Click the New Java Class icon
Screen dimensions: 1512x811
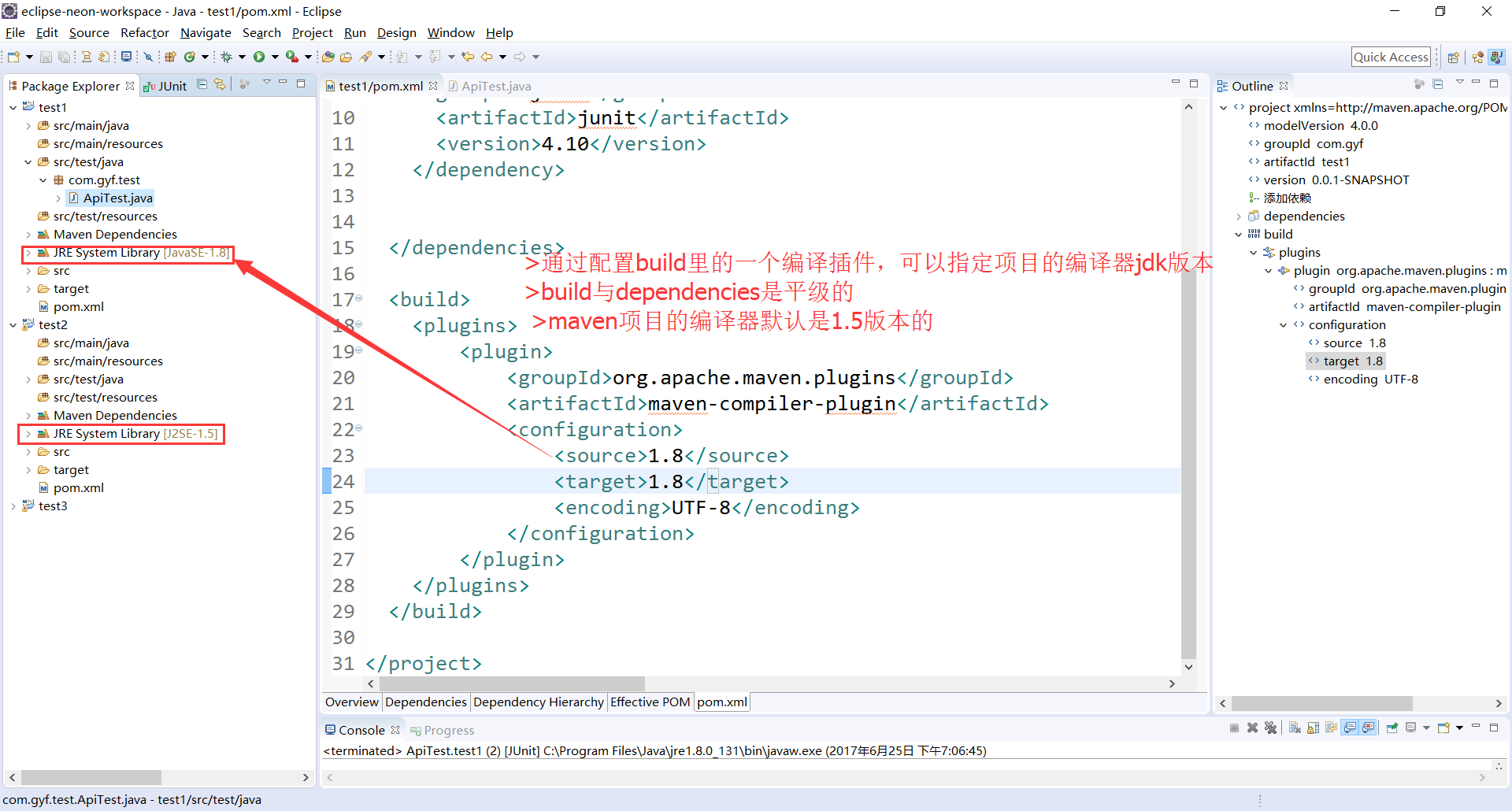pyautogui.click(x=190, y=57)
